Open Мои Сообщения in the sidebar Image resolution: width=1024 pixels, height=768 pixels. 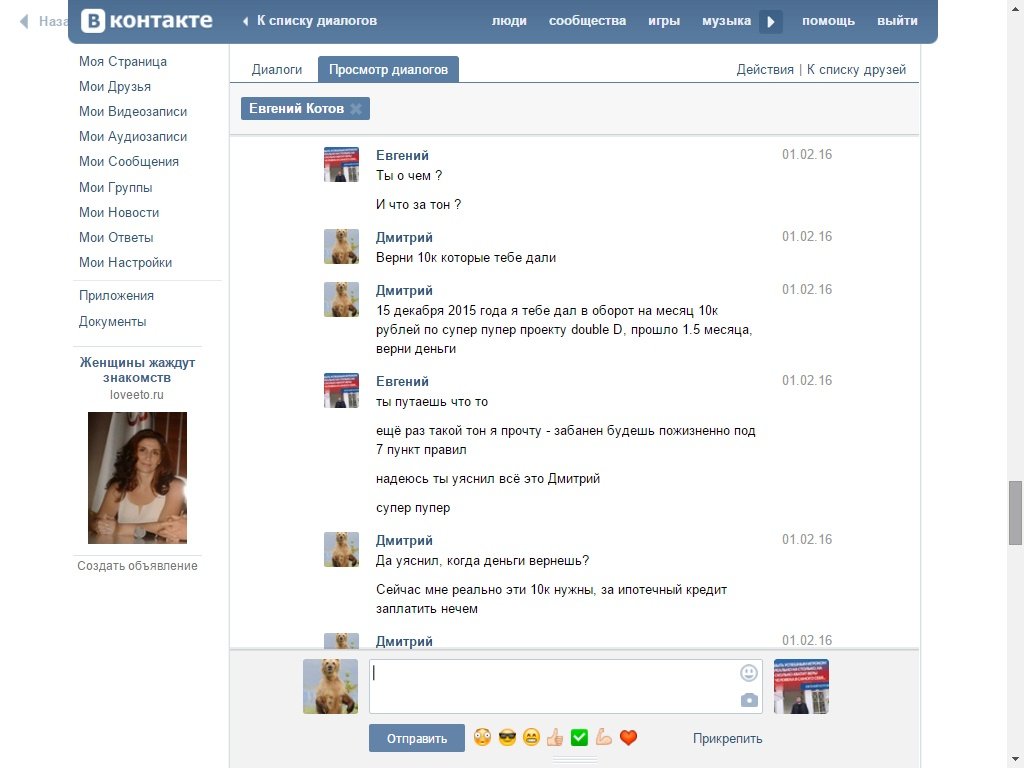(x=129, y=161)
